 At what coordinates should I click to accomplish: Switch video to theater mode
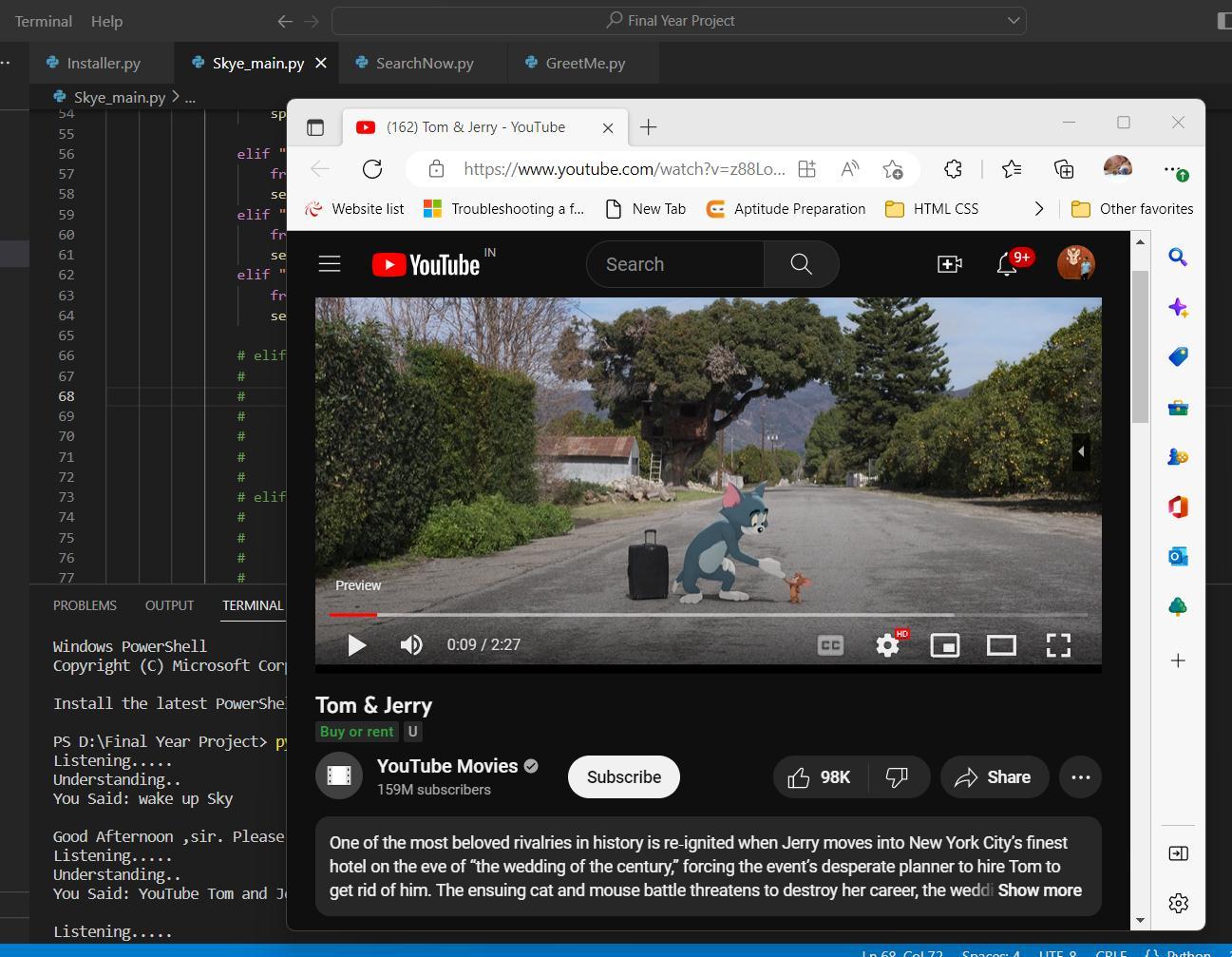1001,645
